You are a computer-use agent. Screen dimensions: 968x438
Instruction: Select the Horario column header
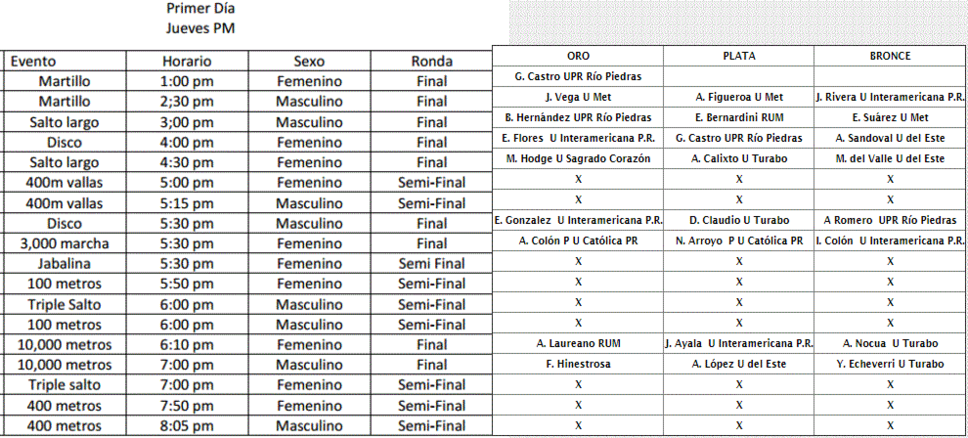click(187, 61)
